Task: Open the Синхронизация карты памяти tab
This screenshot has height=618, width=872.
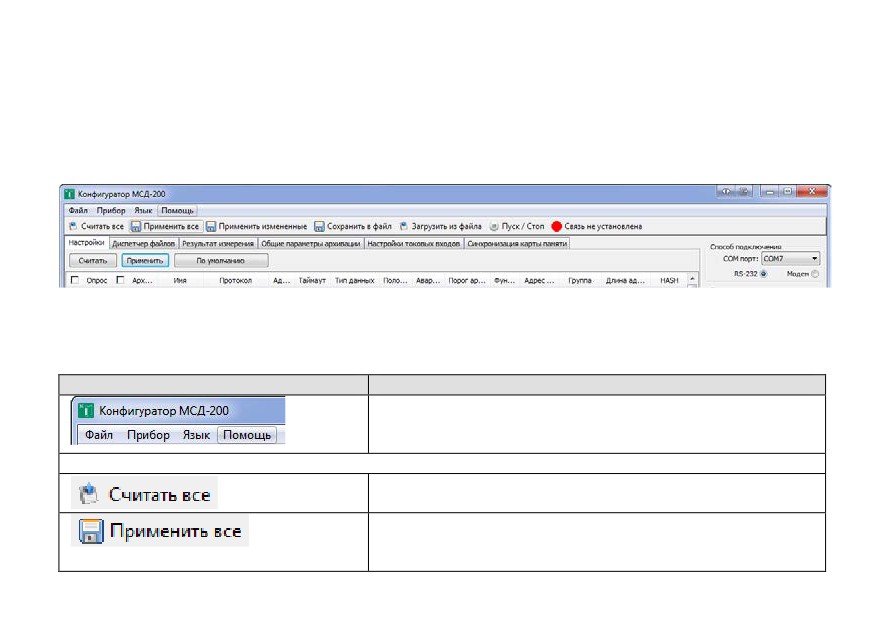Action: click(517, 244)
